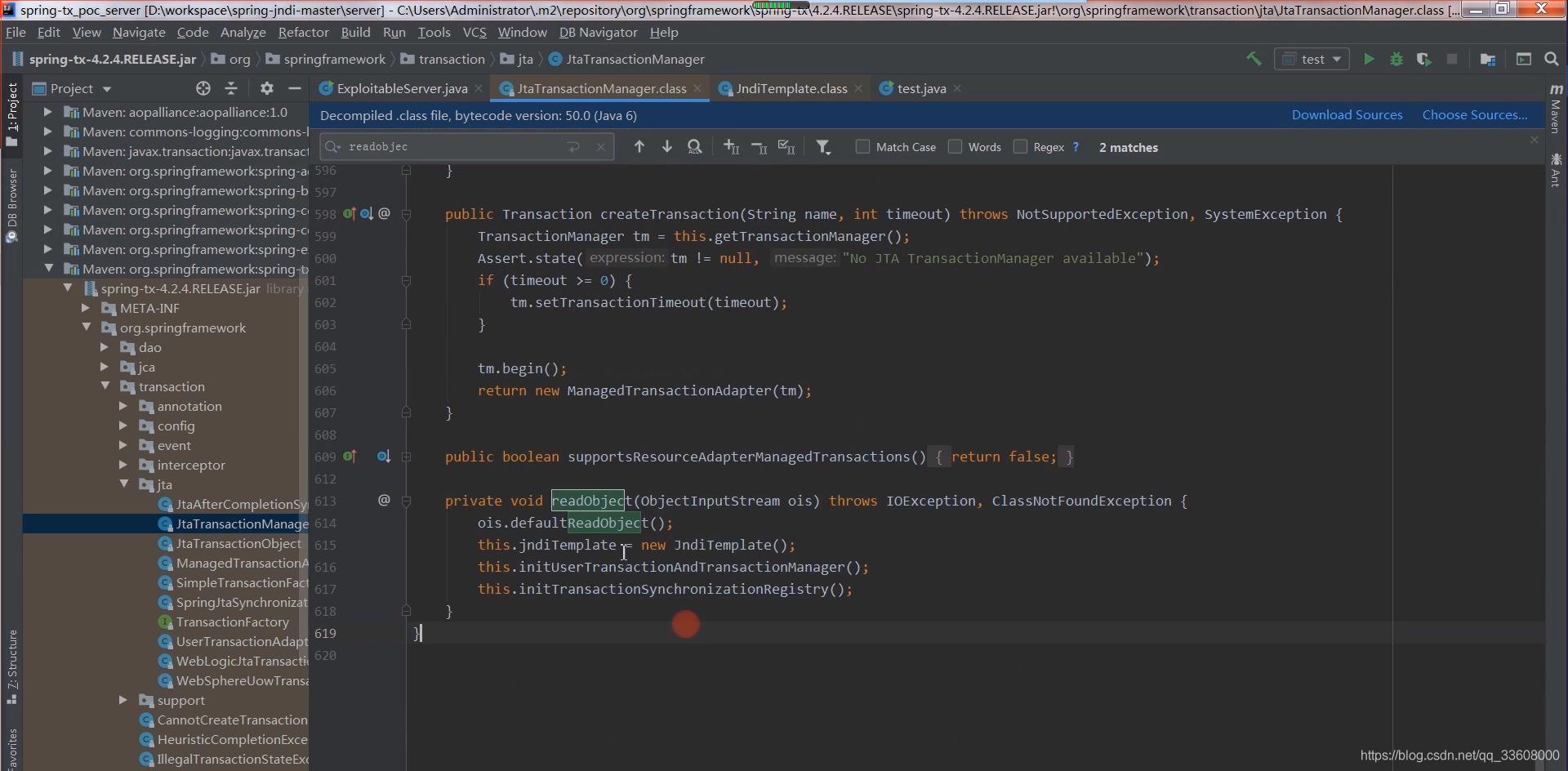Open Project Structure icon in toolbar

click(x=1488, y=59)
